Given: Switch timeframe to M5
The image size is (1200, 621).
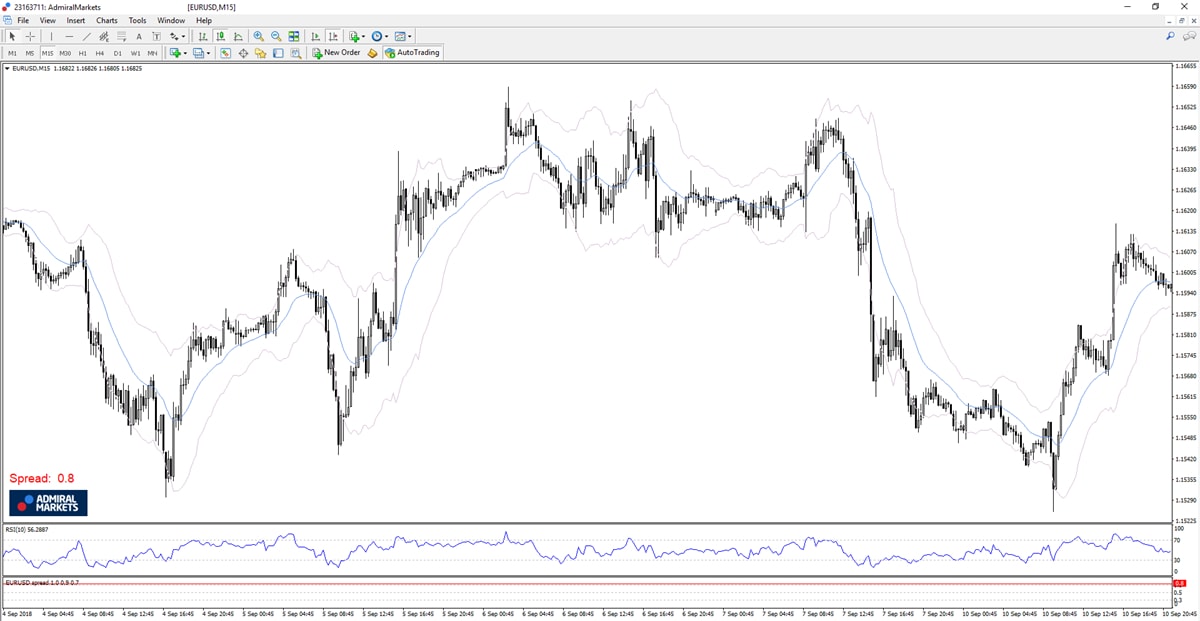Looking at the screenshot, I should (30, 53).
